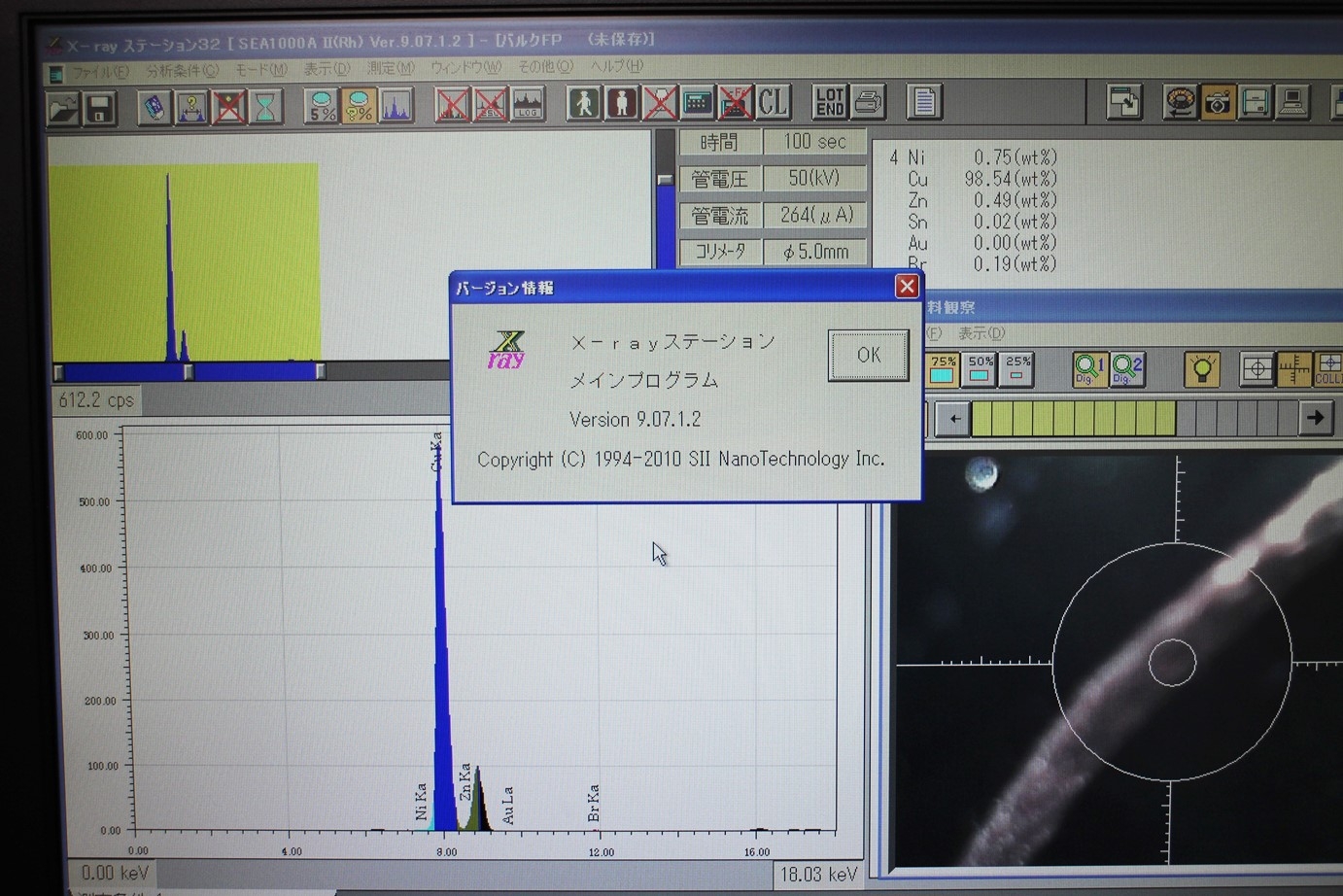Select the second crossed-out ESC spectrum icon

point(490,104)
